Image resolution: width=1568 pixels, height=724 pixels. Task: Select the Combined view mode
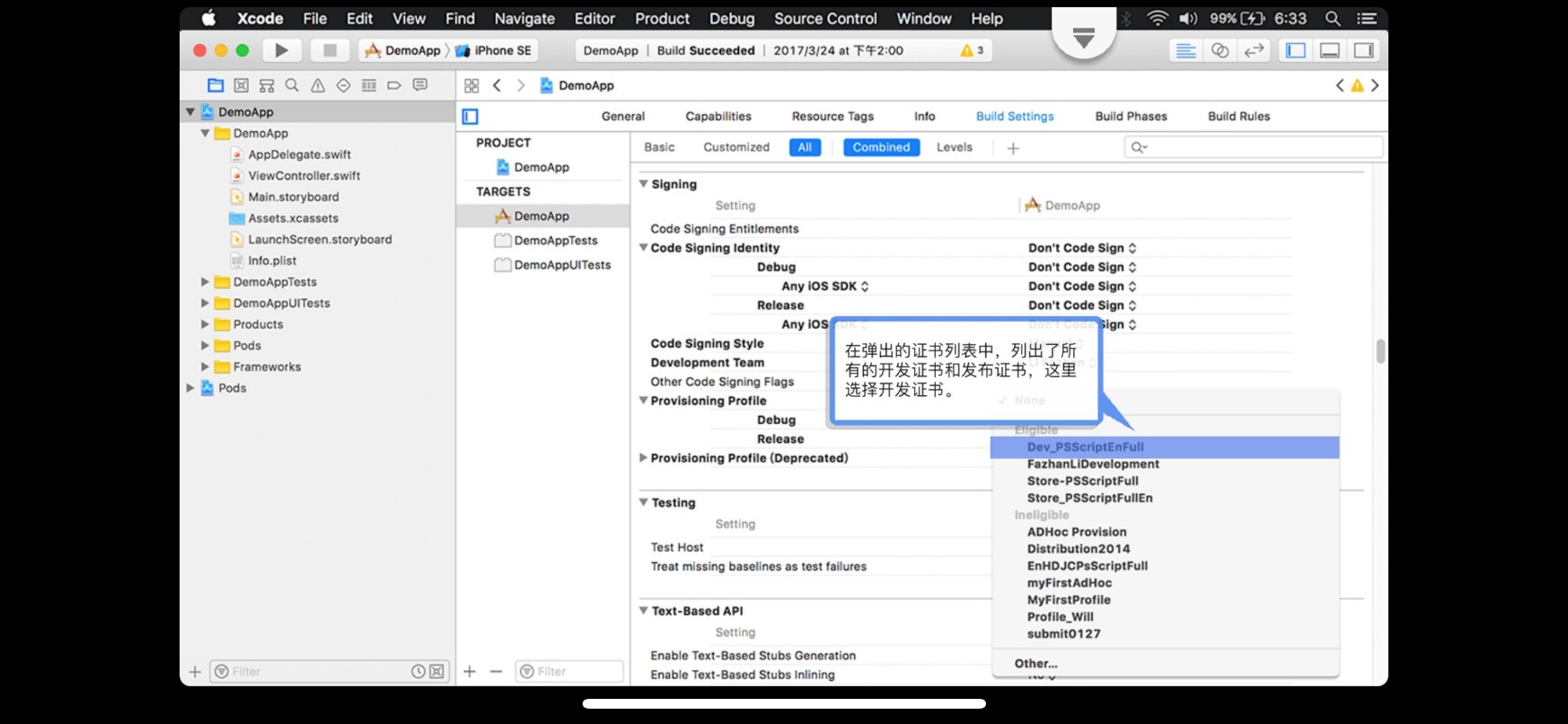click(x=881, y=147)
